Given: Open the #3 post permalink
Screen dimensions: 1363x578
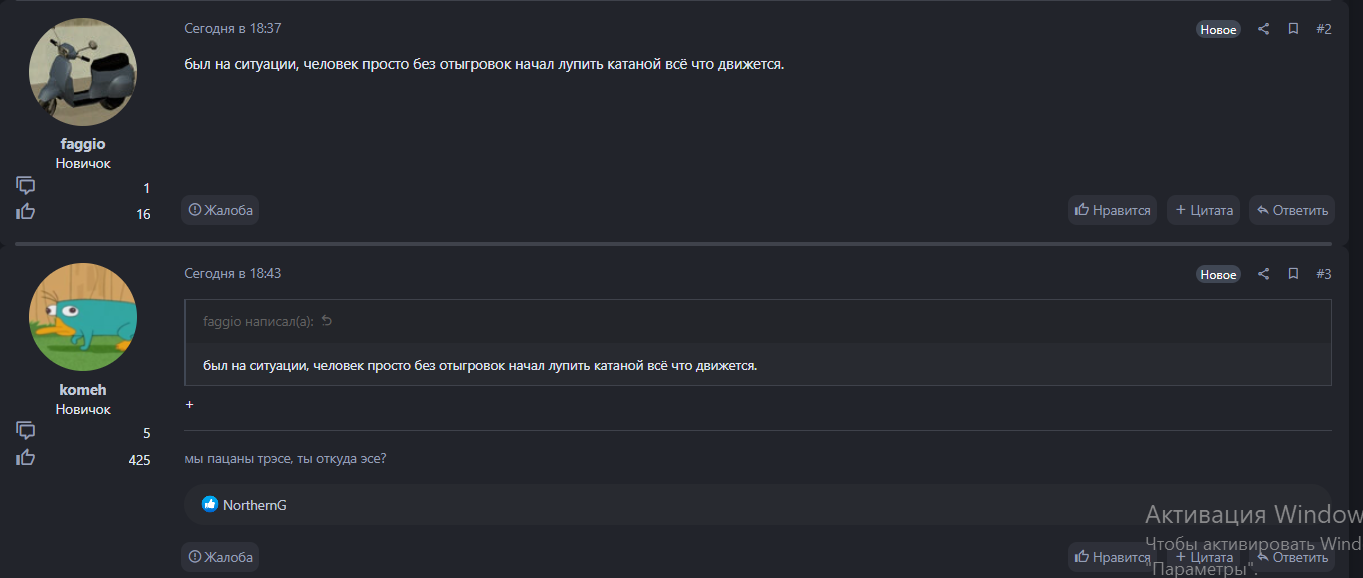Looking at the screenshot, I should coord(1323,274).
